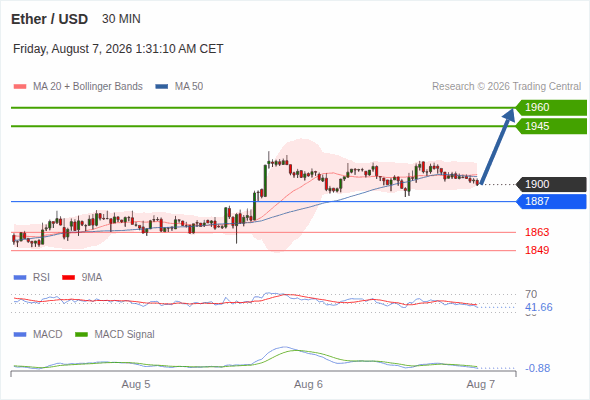Viewport: 590px width, 400px height.
Task: Click the MACD Signal green legend swatch
Action: click(81, 334)
